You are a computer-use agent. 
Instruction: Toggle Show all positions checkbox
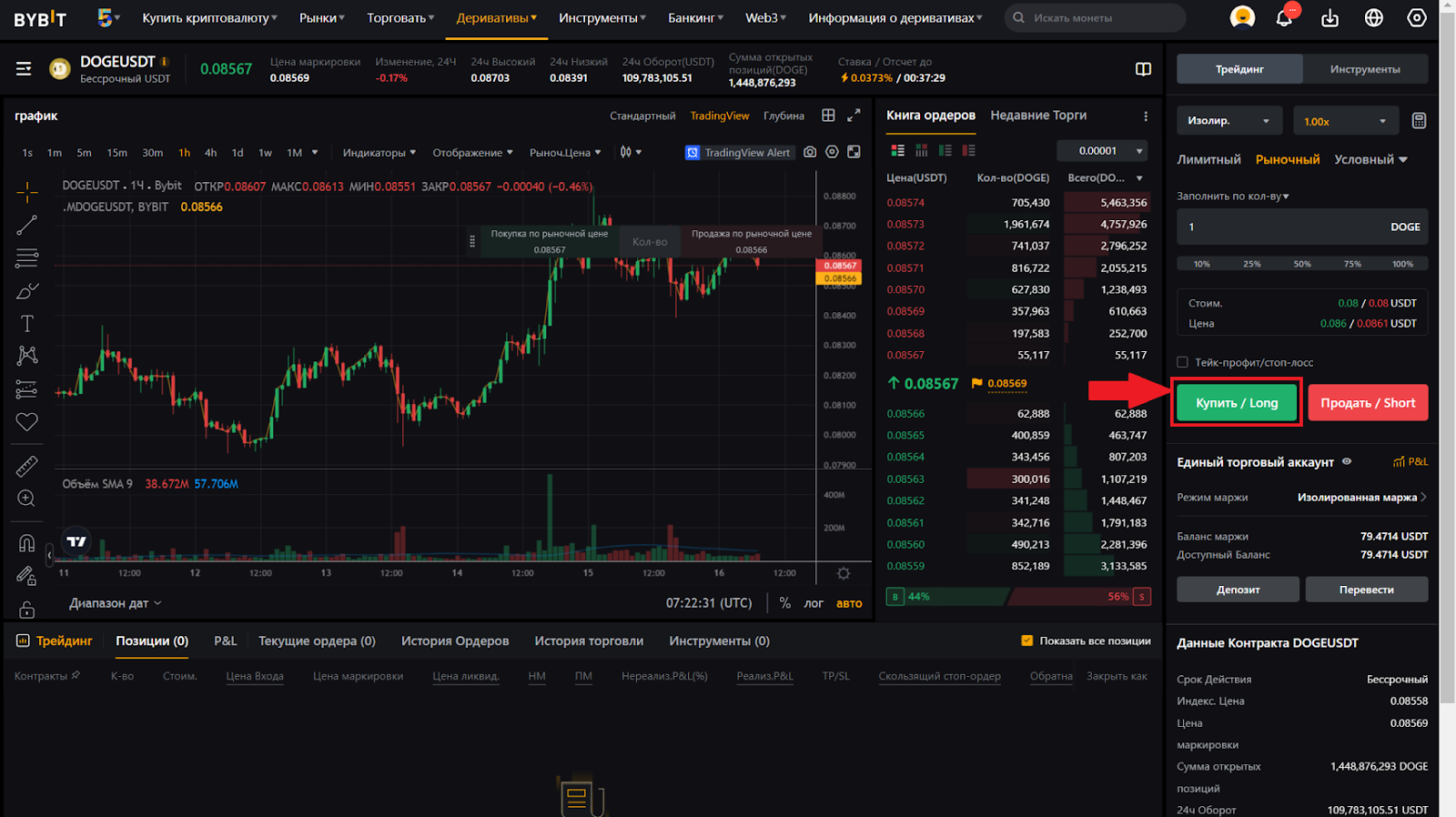[x=1026, y=640]
